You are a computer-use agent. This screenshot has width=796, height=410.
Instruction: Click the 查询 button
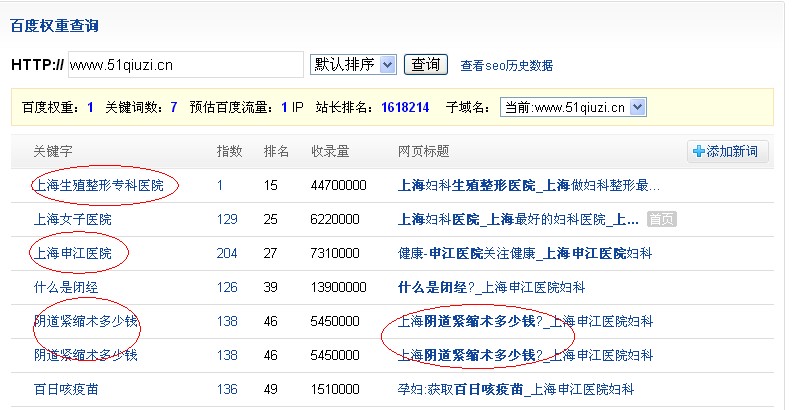coord(425,64)
